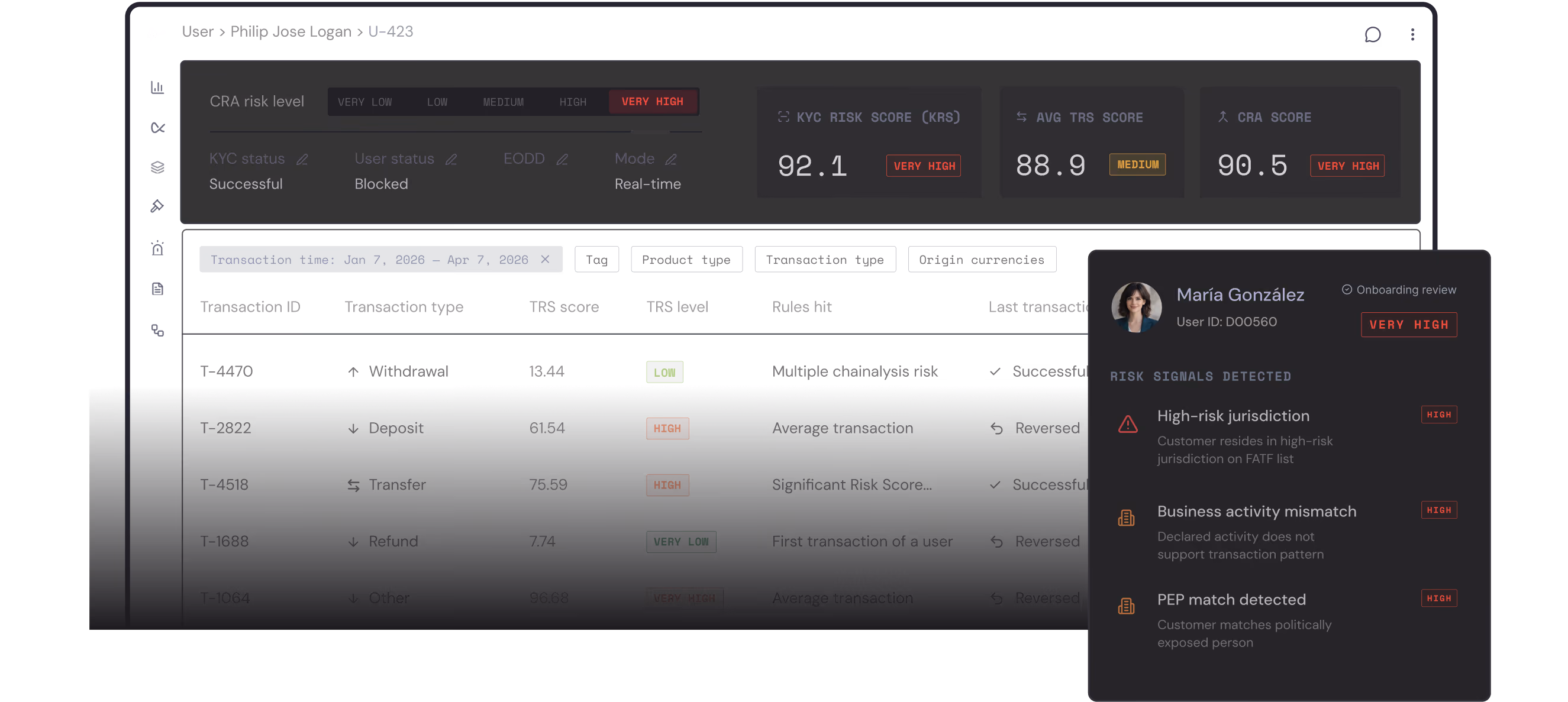This screenshot has height=702, width=1568.
Task: Select the gavel rules sidebar icon
Action: pos(157,206)
